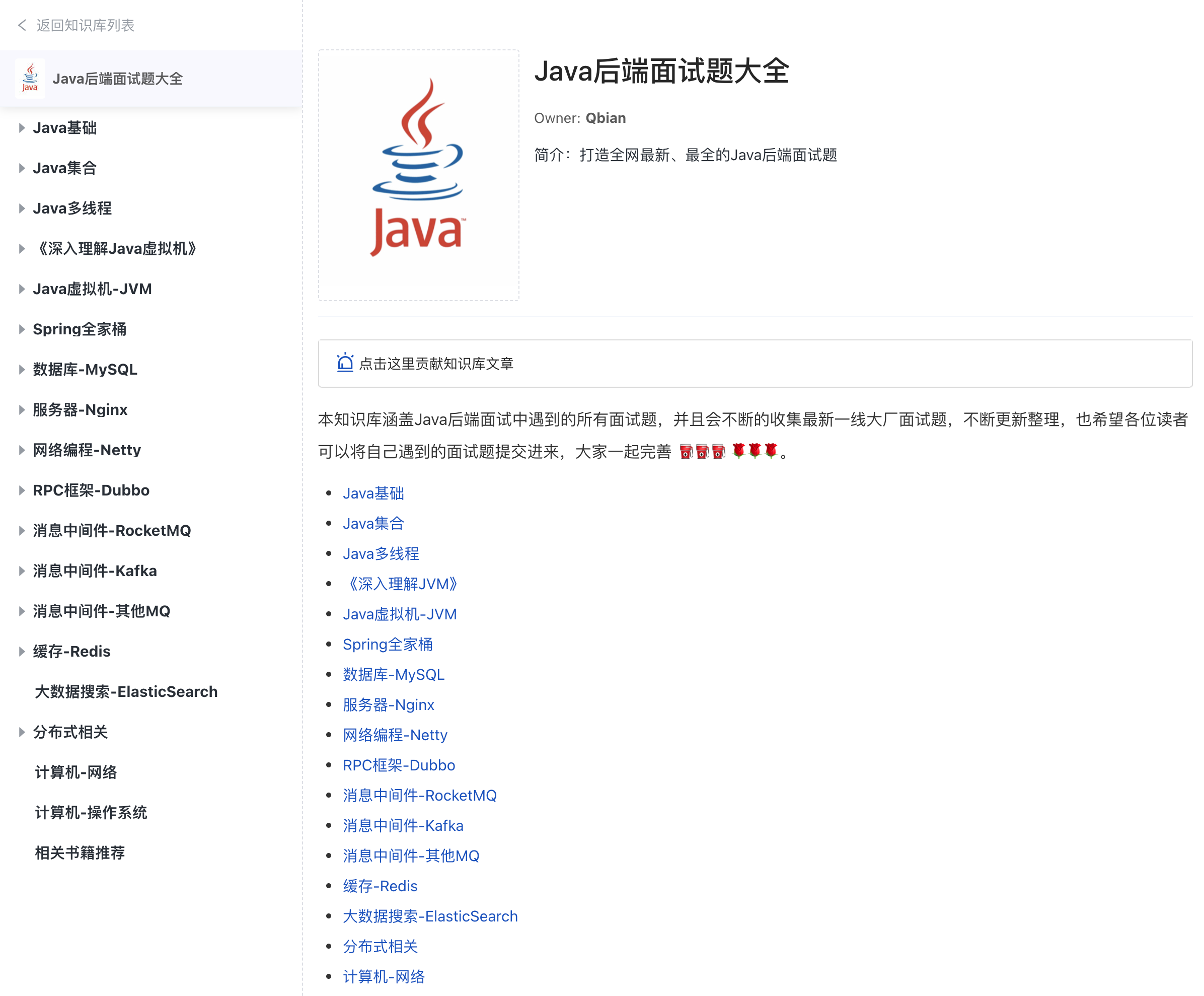
Task: Select 网络编程-Netty in the sidebar
Action: point(87,450)
